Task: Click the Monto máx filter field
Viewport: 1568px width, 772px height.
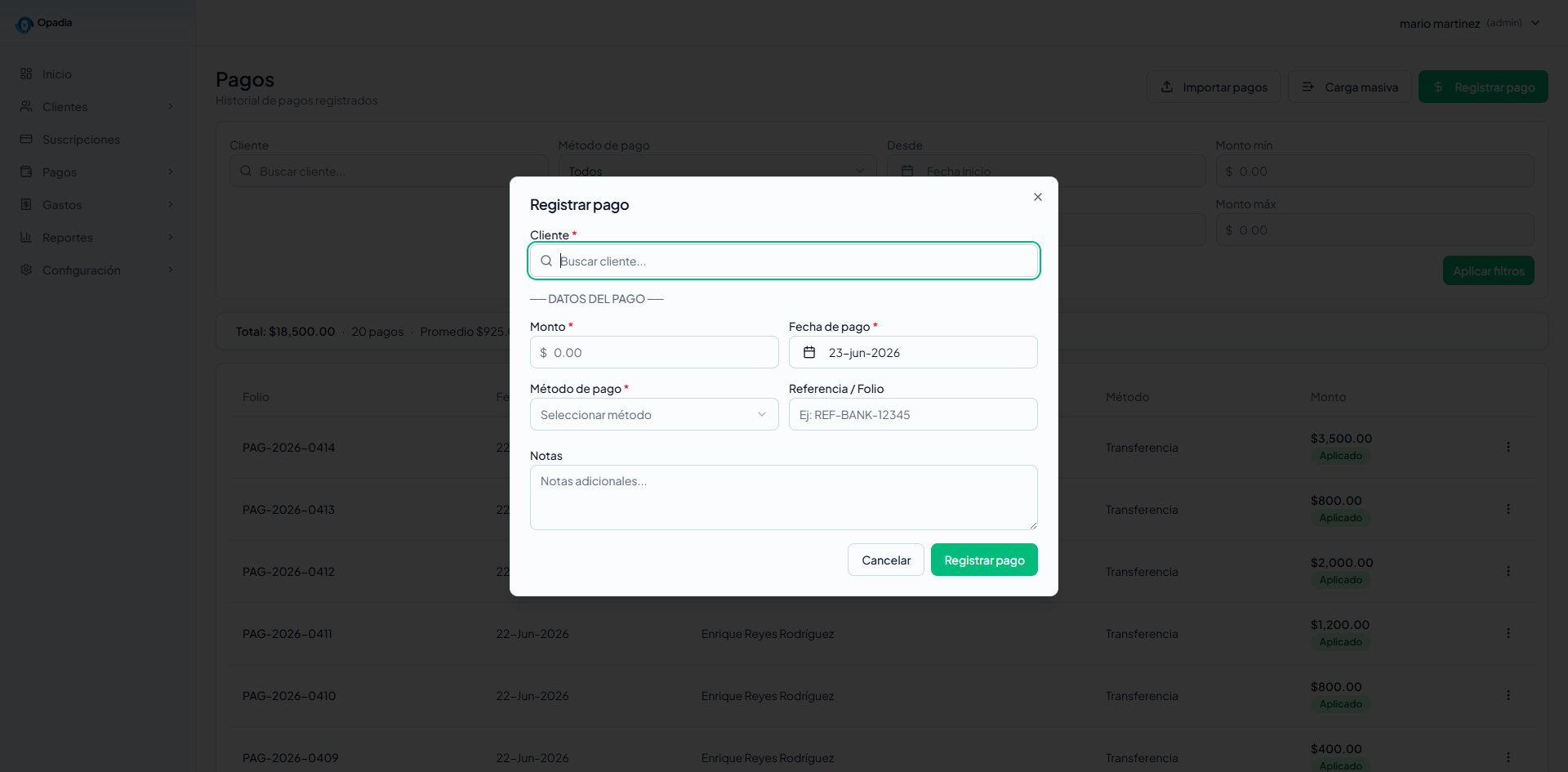Action: (1374, 230)
